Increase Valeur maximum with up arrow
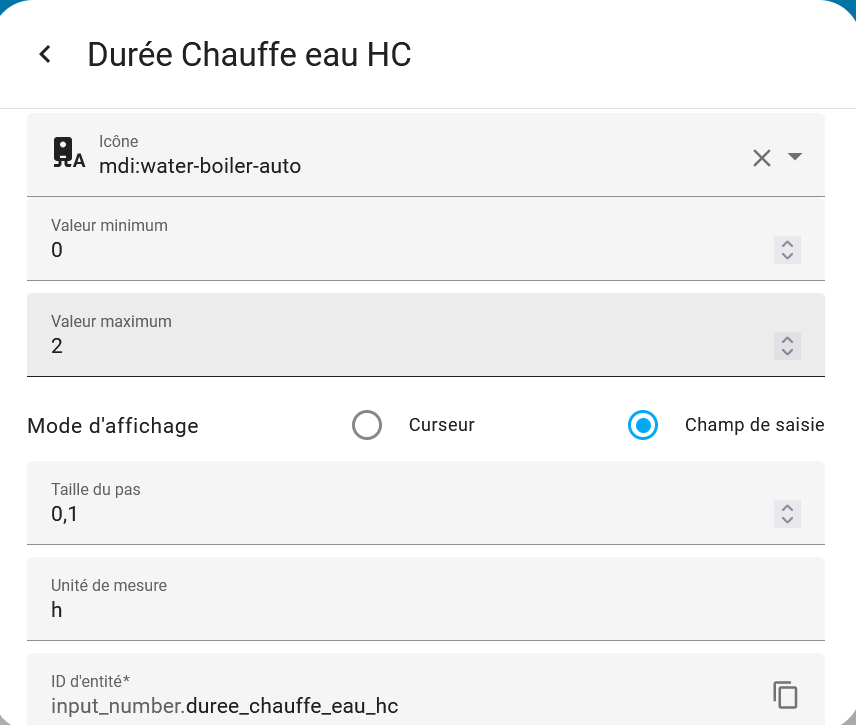The height and width of the screenshot is (725, 856). 787,340
